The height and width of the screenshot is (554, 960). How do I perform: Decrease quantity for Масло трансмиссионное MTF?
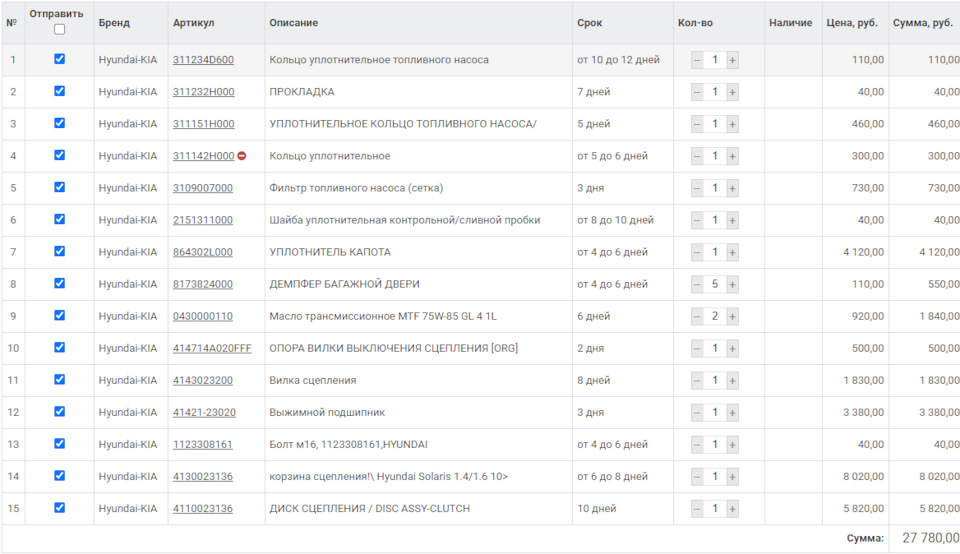click(x=697, y=316)
